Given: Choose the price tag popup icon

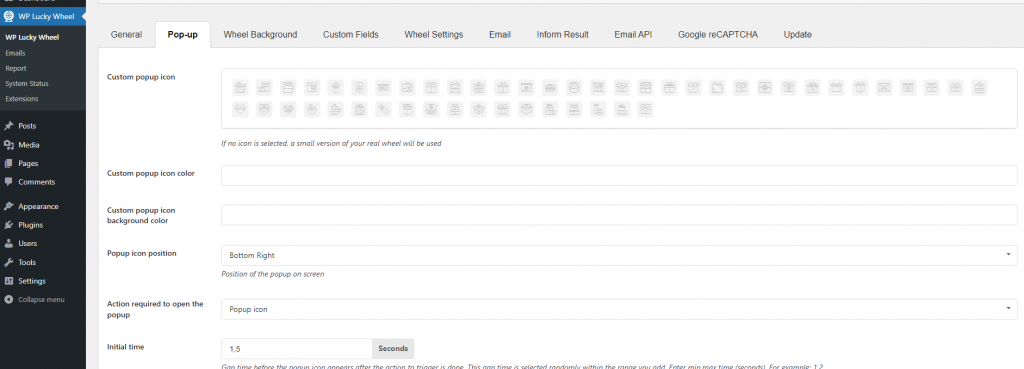Looking at the screenshot, I should [x=383, y=110].
